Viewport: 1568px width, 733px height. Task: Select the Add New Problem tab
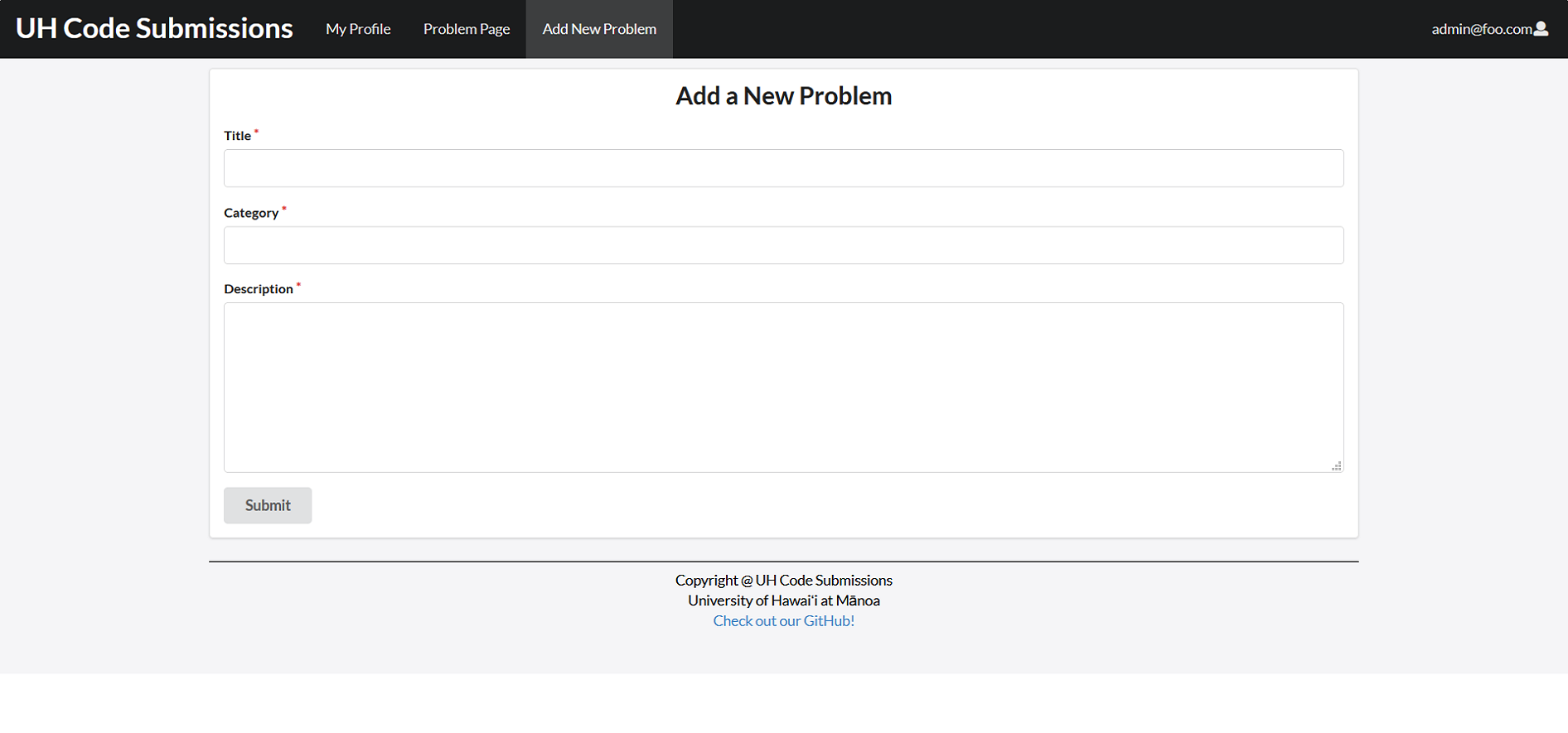pos(599,29)
